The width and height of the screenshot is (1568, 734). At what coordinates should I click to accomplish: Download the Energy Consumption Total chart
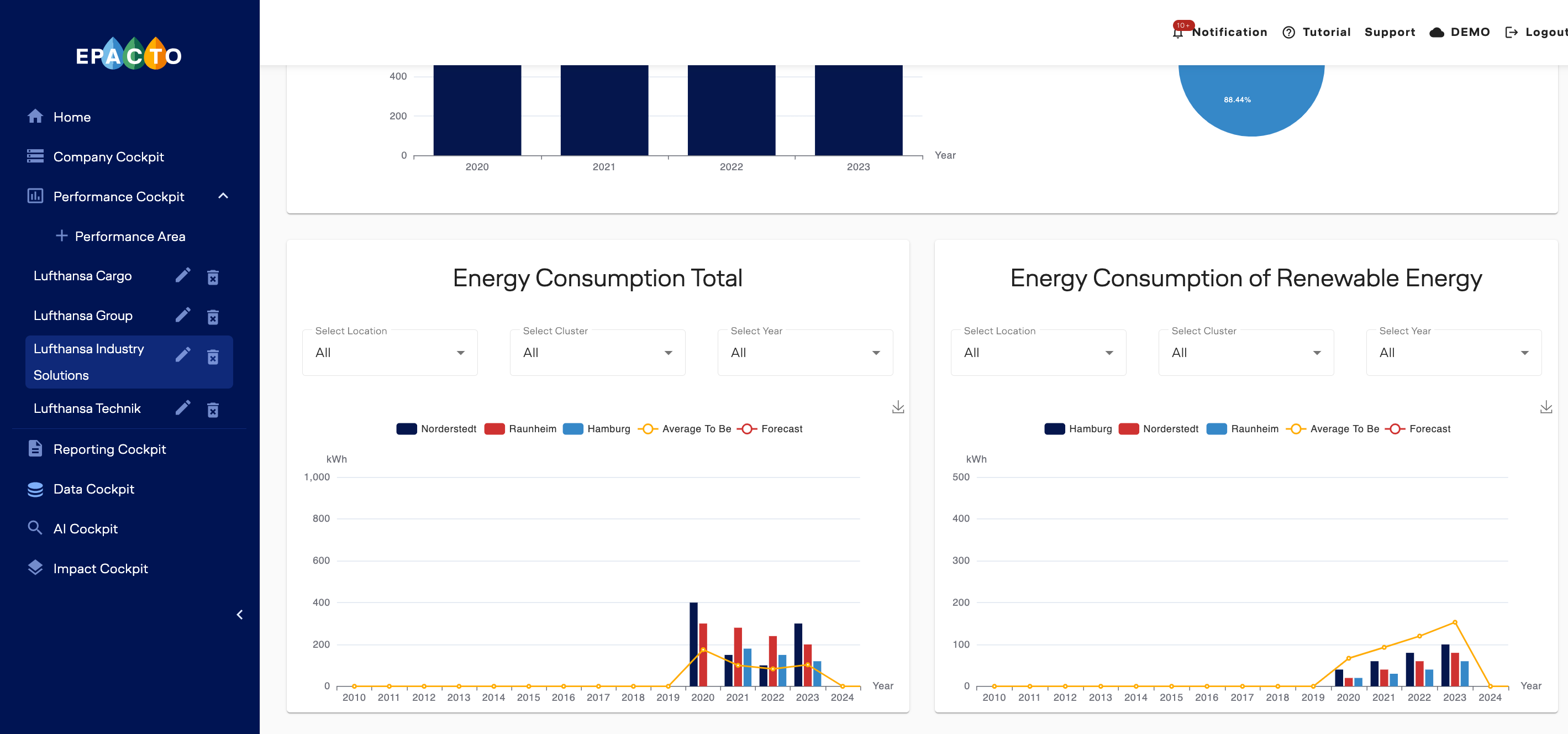pos(898,407)
